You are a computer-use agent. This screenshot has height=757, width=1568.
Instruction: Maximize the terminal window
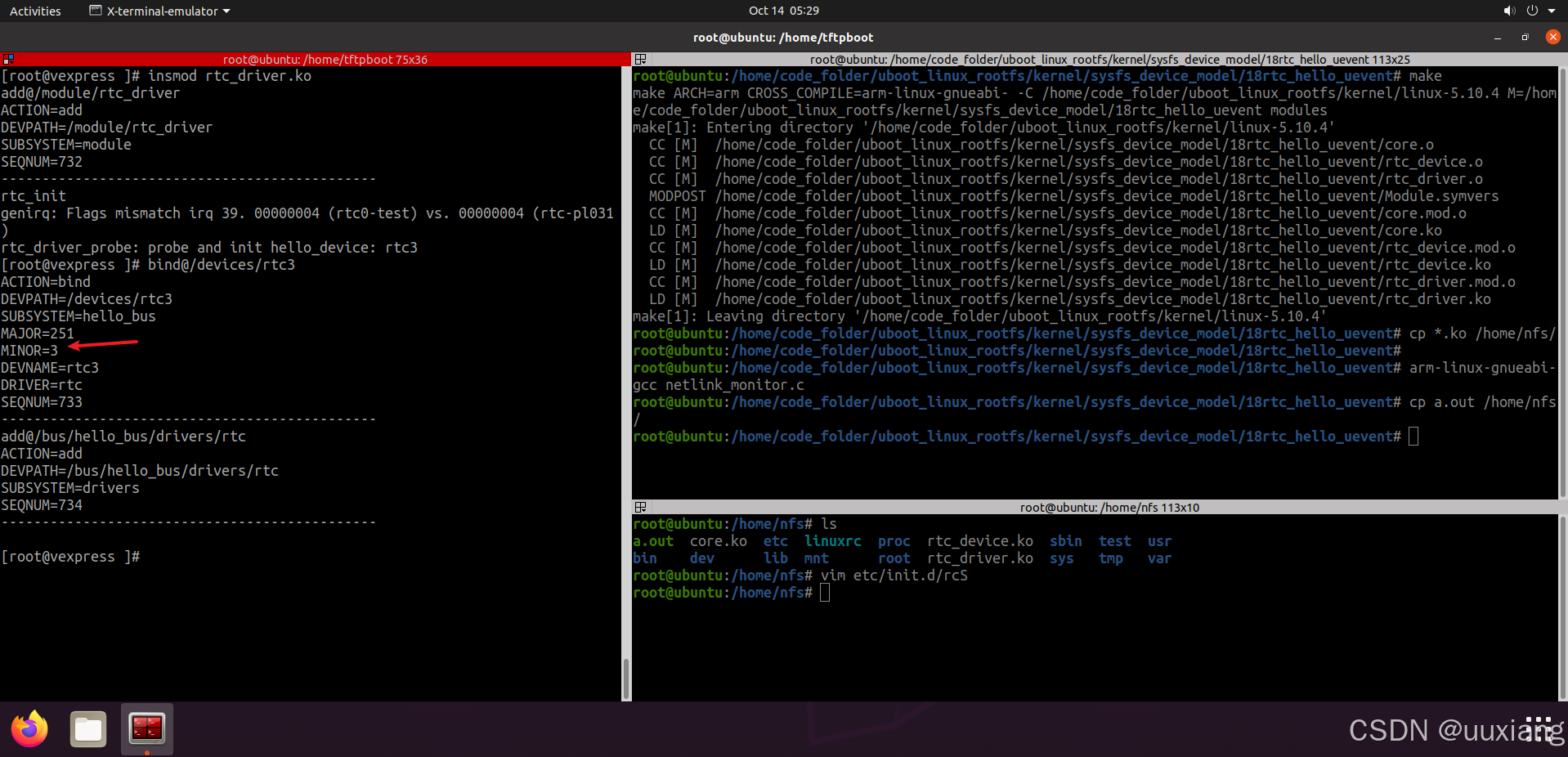tap(1525, 37)
